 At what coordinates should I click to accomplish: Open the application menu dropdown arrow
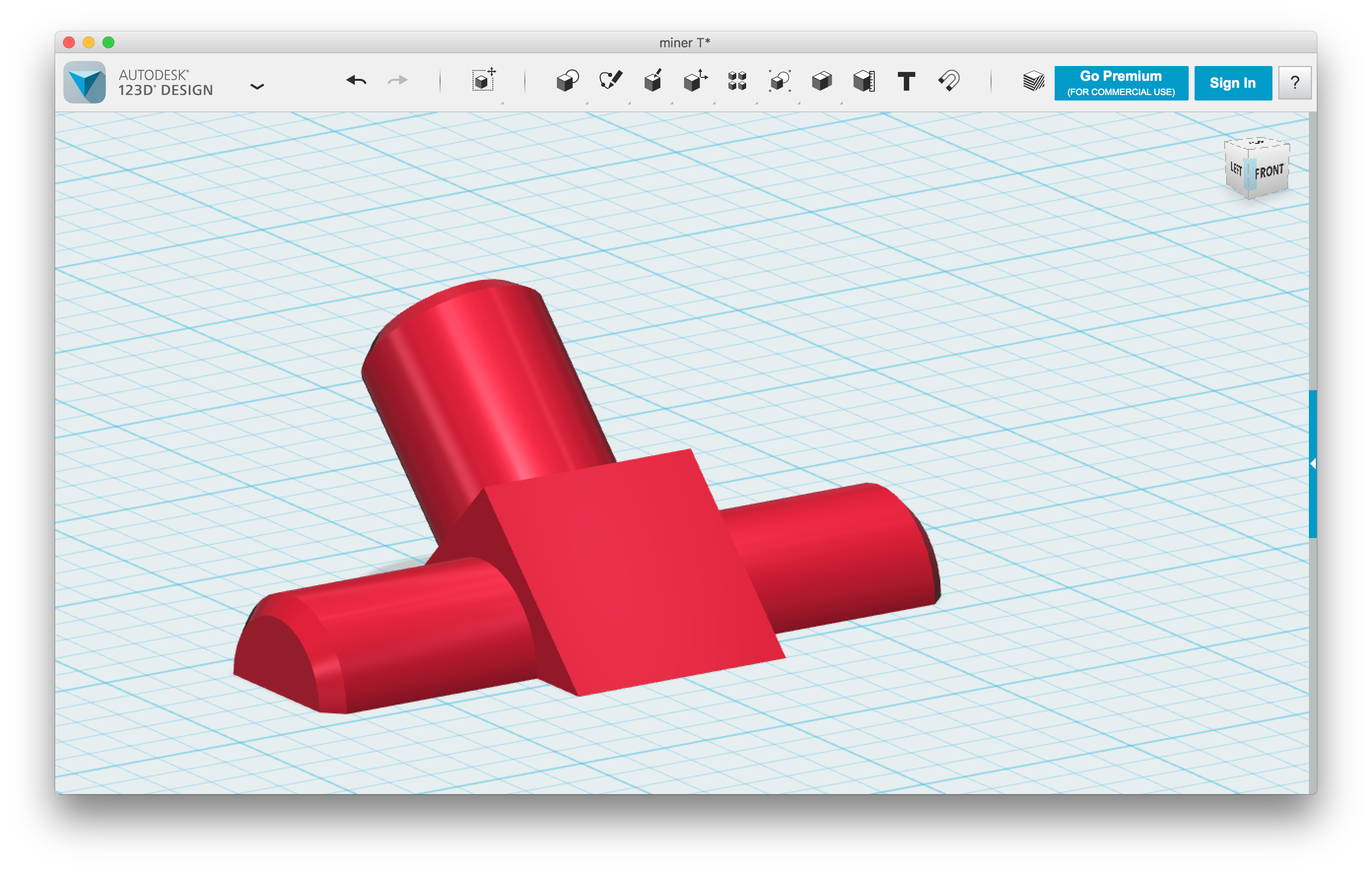[x=257, y=87]
